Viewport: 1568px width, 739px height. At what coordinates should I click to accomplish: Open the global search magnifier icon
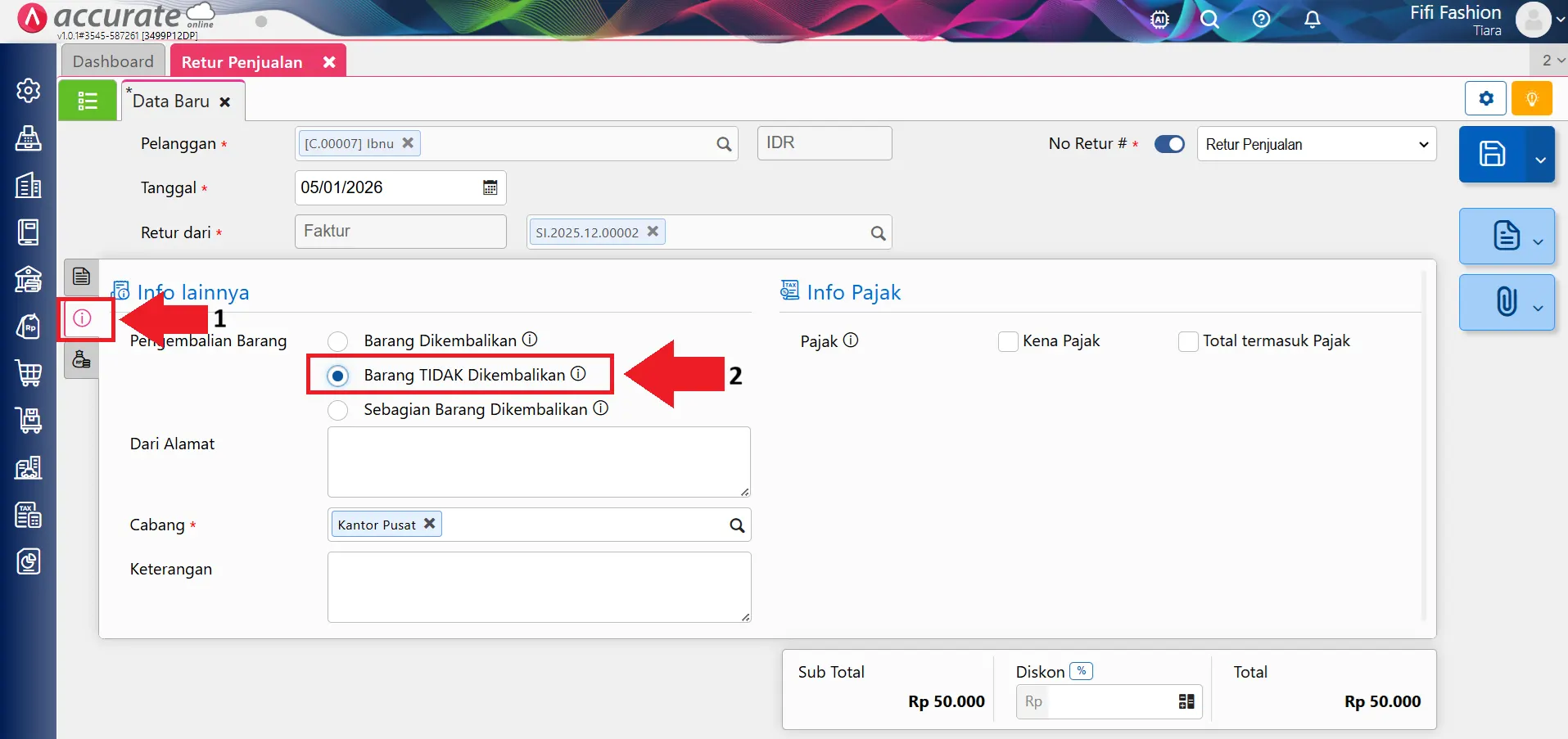pos(1209,20)
